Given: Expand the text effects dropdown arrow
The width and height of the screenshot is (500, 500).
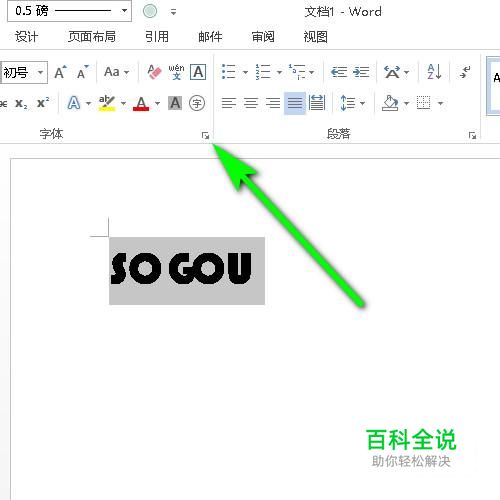Looking at the screenshot, I should click(88, 103).
